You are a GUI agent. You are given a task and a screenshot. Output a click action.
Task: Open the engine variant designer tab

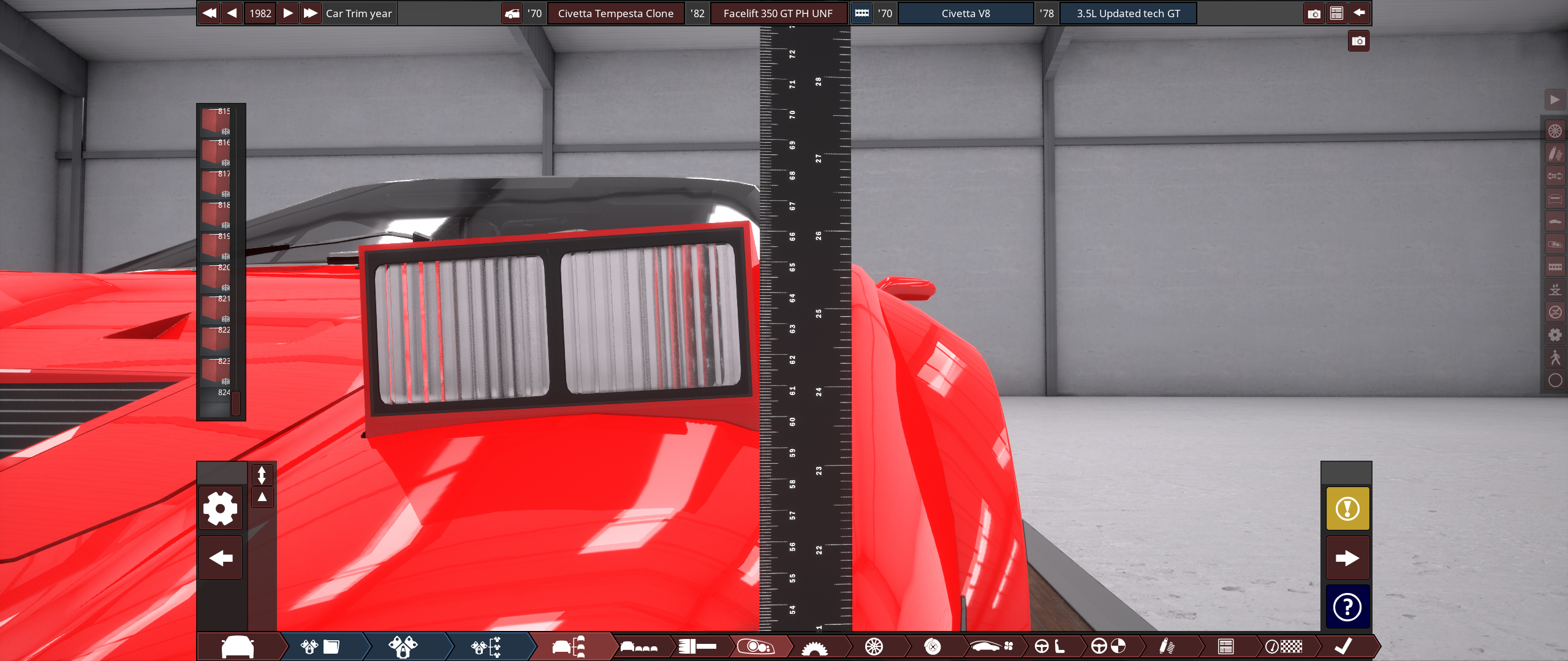[403, 646]
